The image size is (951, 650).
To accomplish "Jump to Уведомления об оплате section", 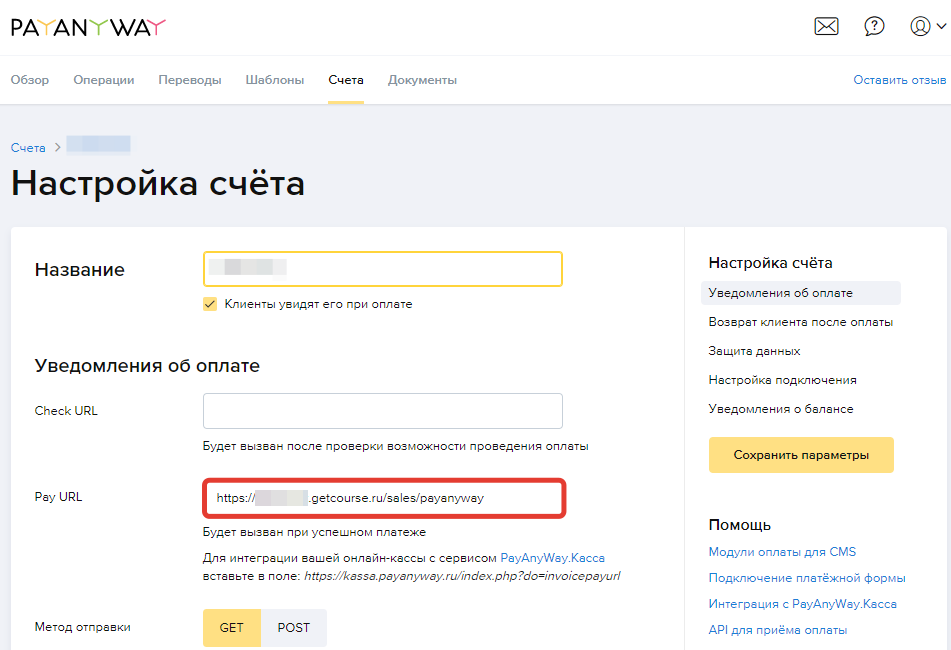I will (801, 293).
